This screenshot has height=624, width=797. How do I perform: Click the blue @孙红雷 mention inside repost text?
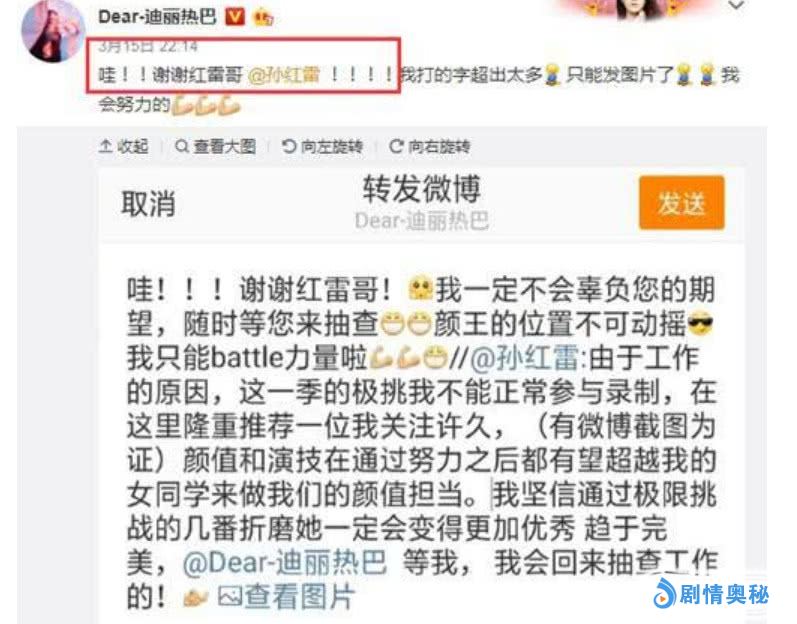coord(524,358)
